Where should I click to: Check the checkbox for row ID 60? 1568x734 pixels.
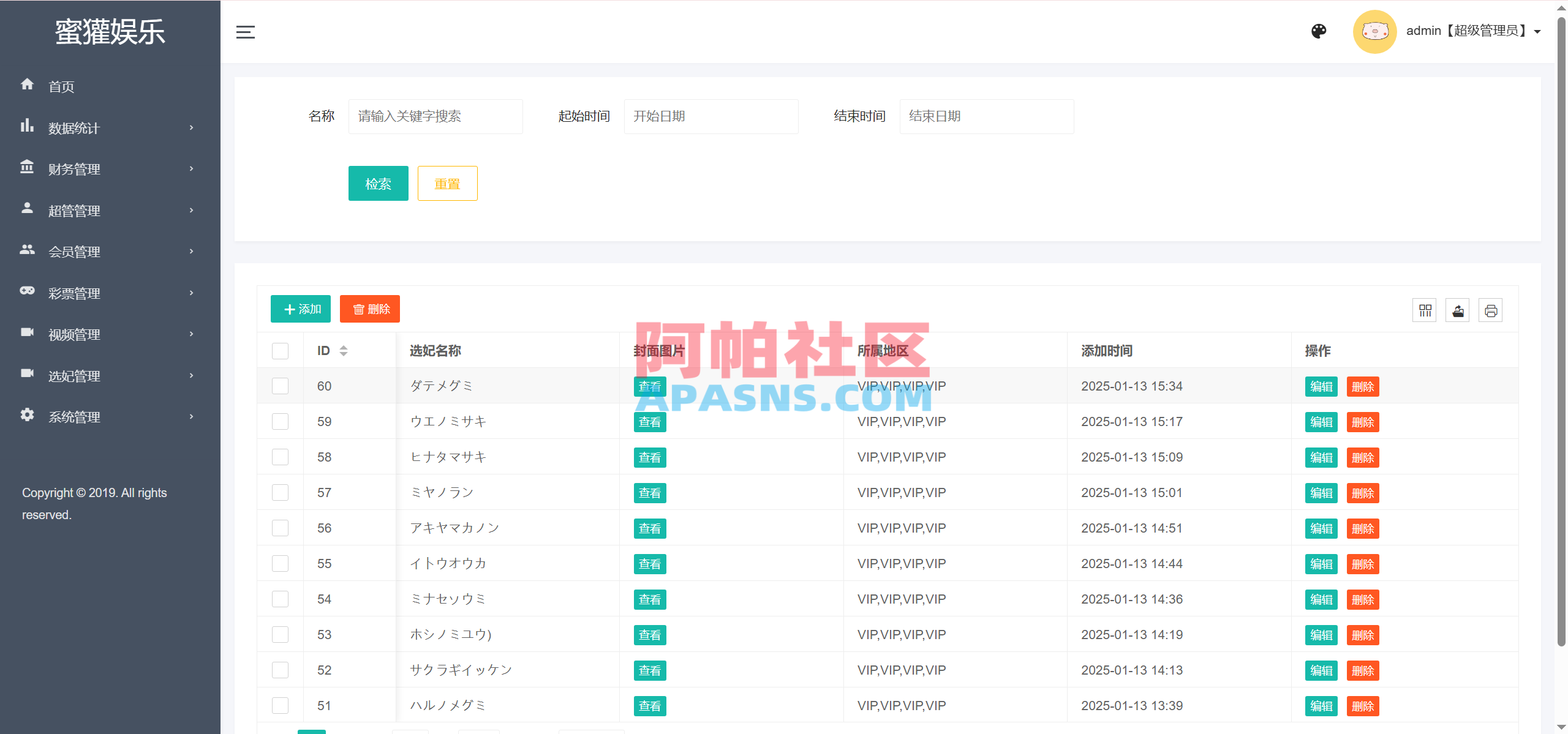[x=280, y=386]
